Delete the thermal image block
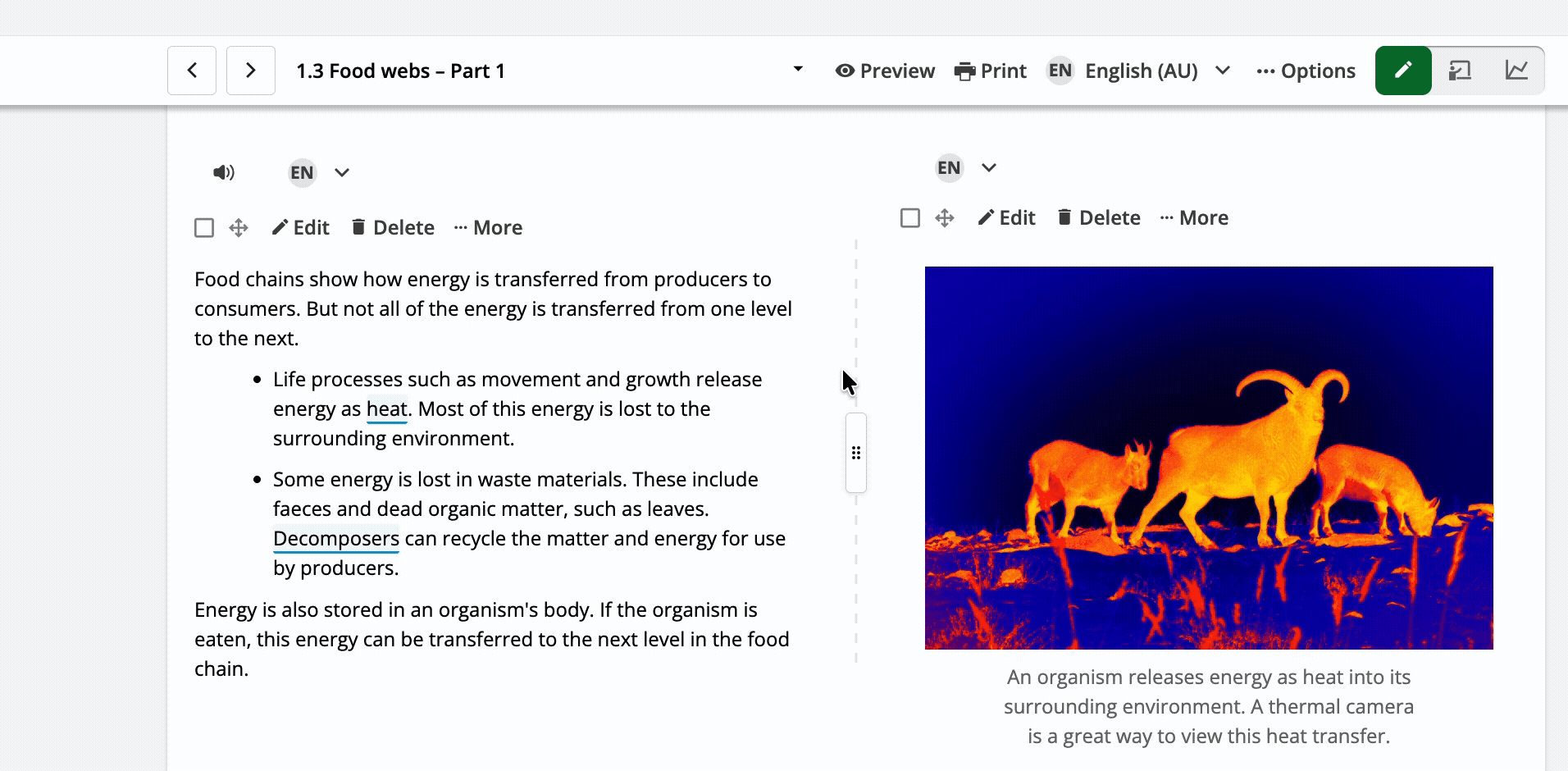This screenshot has height=771, width=1568. pos(1099,218)
